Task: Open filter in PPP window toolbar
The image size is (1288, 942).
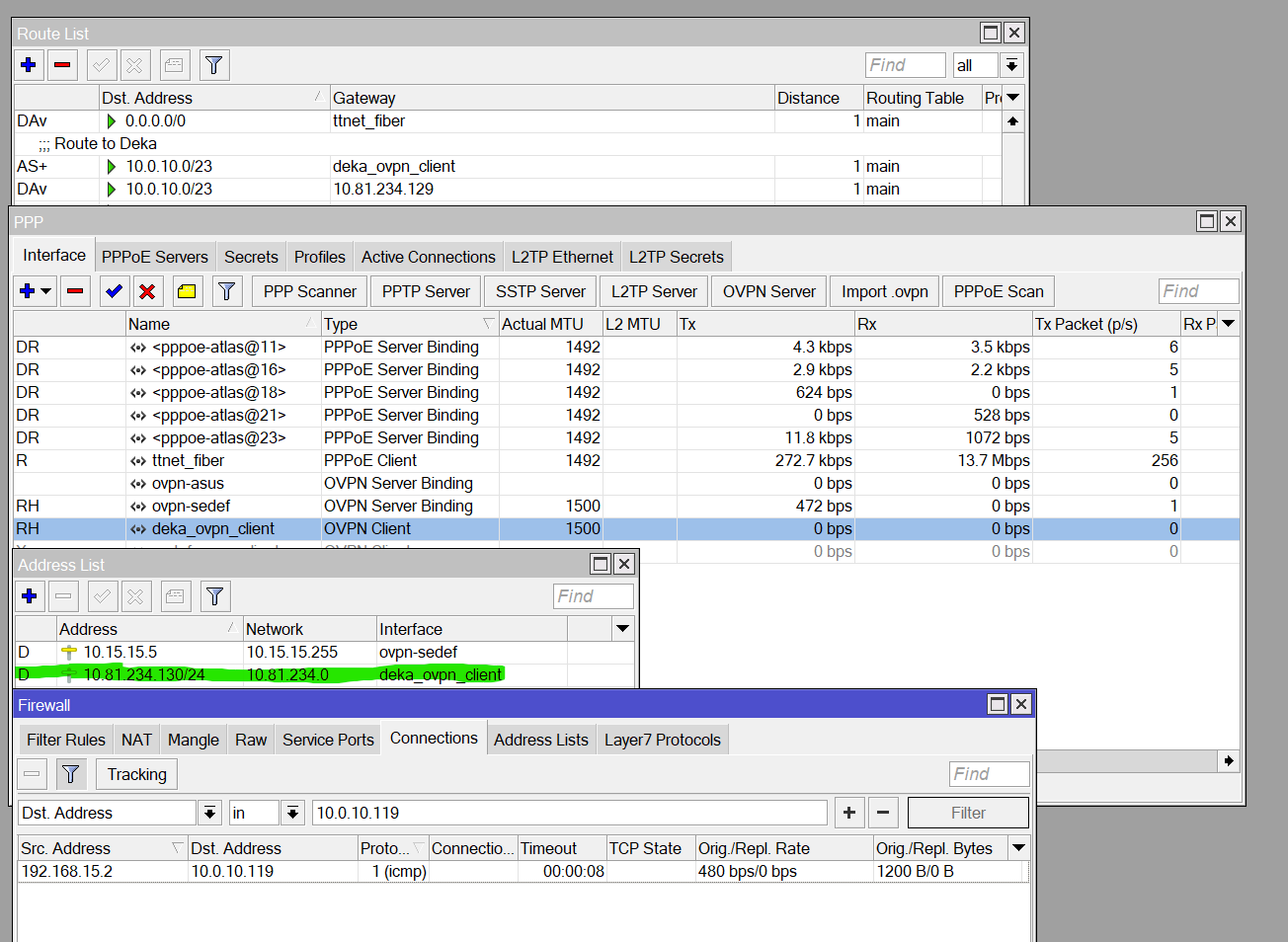Action: [227, 291]
